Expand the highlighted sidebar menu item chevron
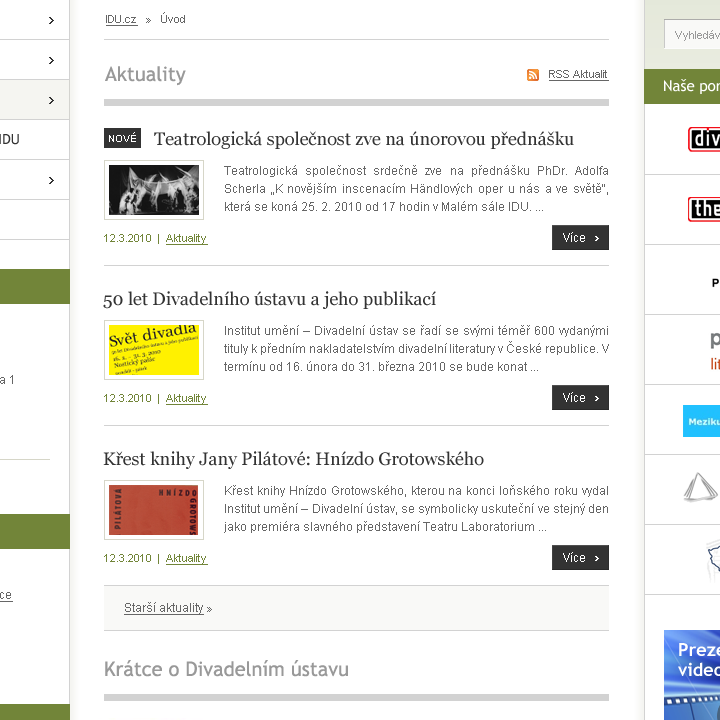 click(x=51, y=100)
